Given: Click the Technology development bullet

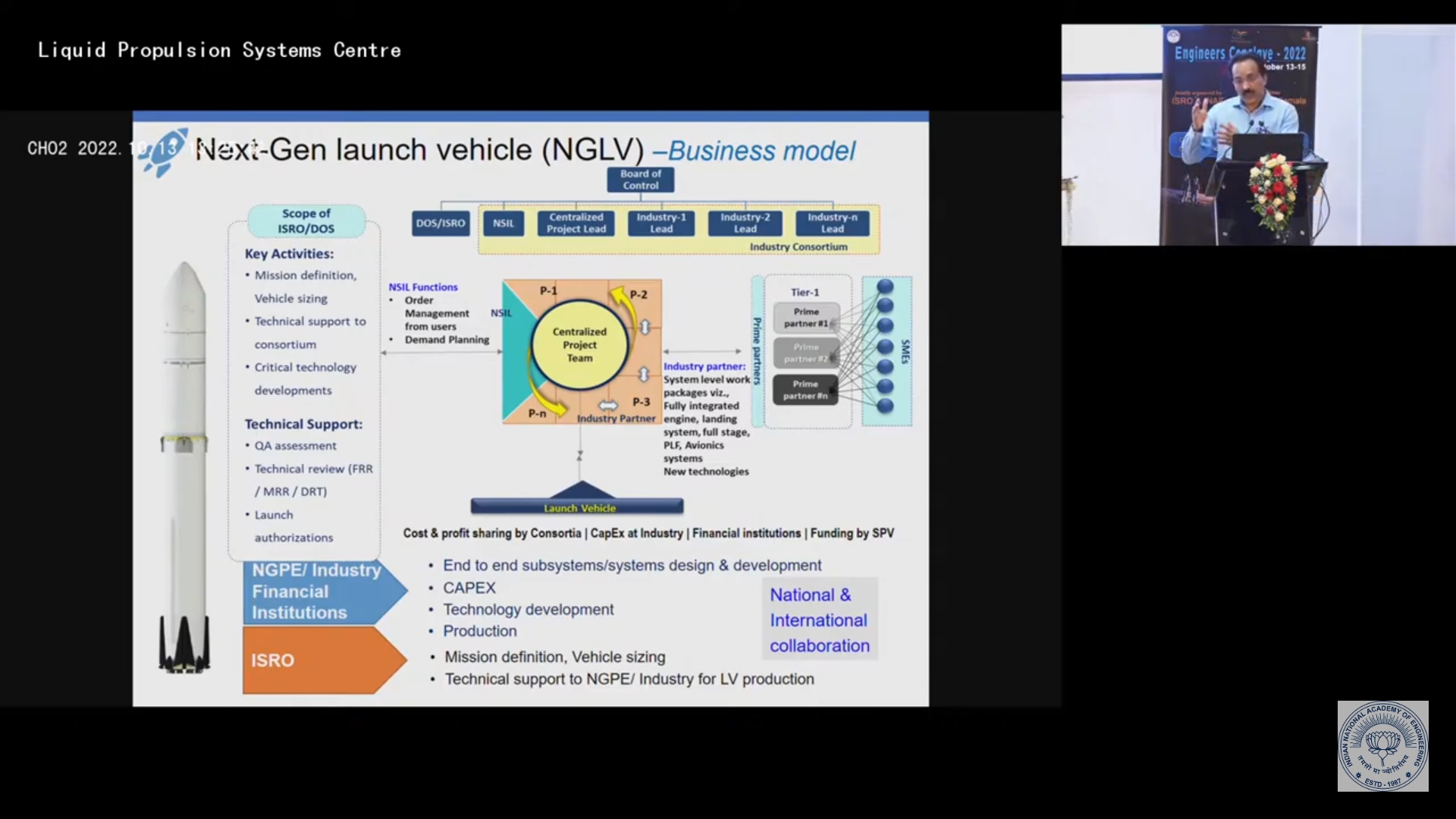Looking at the screenshot, I should point(529,610).
